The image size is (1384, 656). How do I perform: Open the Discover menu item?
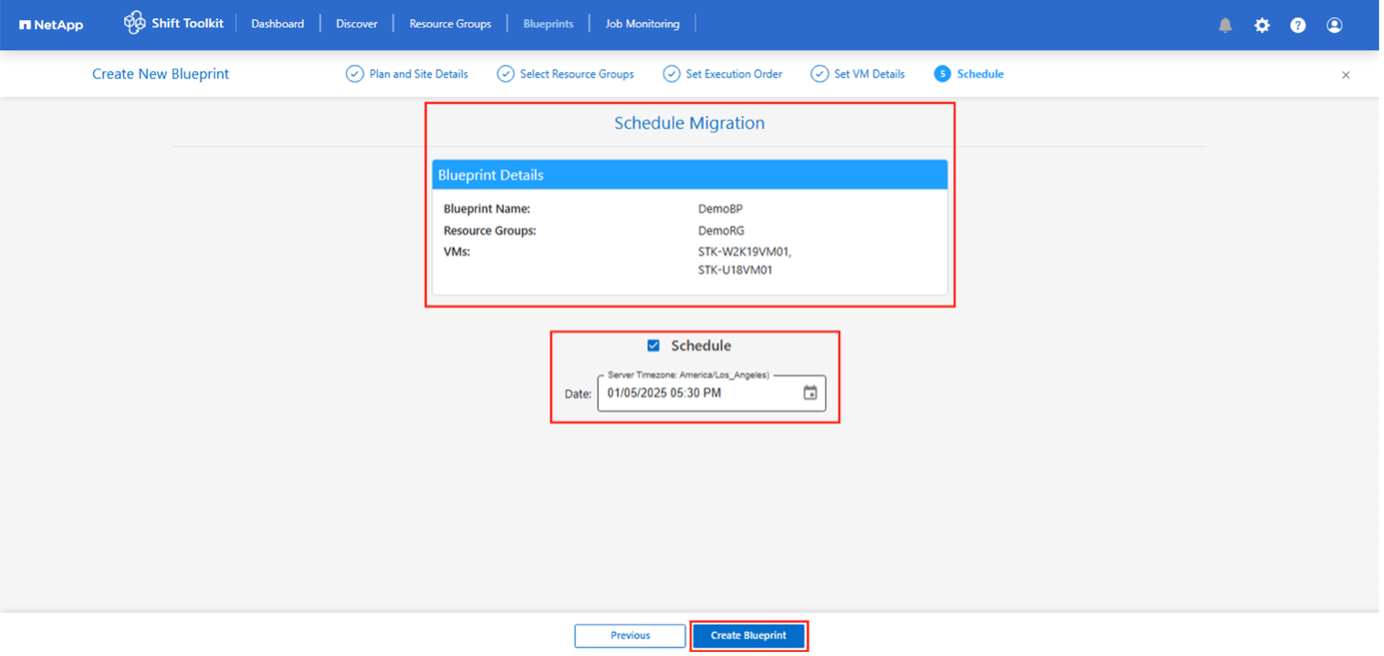coord(357,24)
